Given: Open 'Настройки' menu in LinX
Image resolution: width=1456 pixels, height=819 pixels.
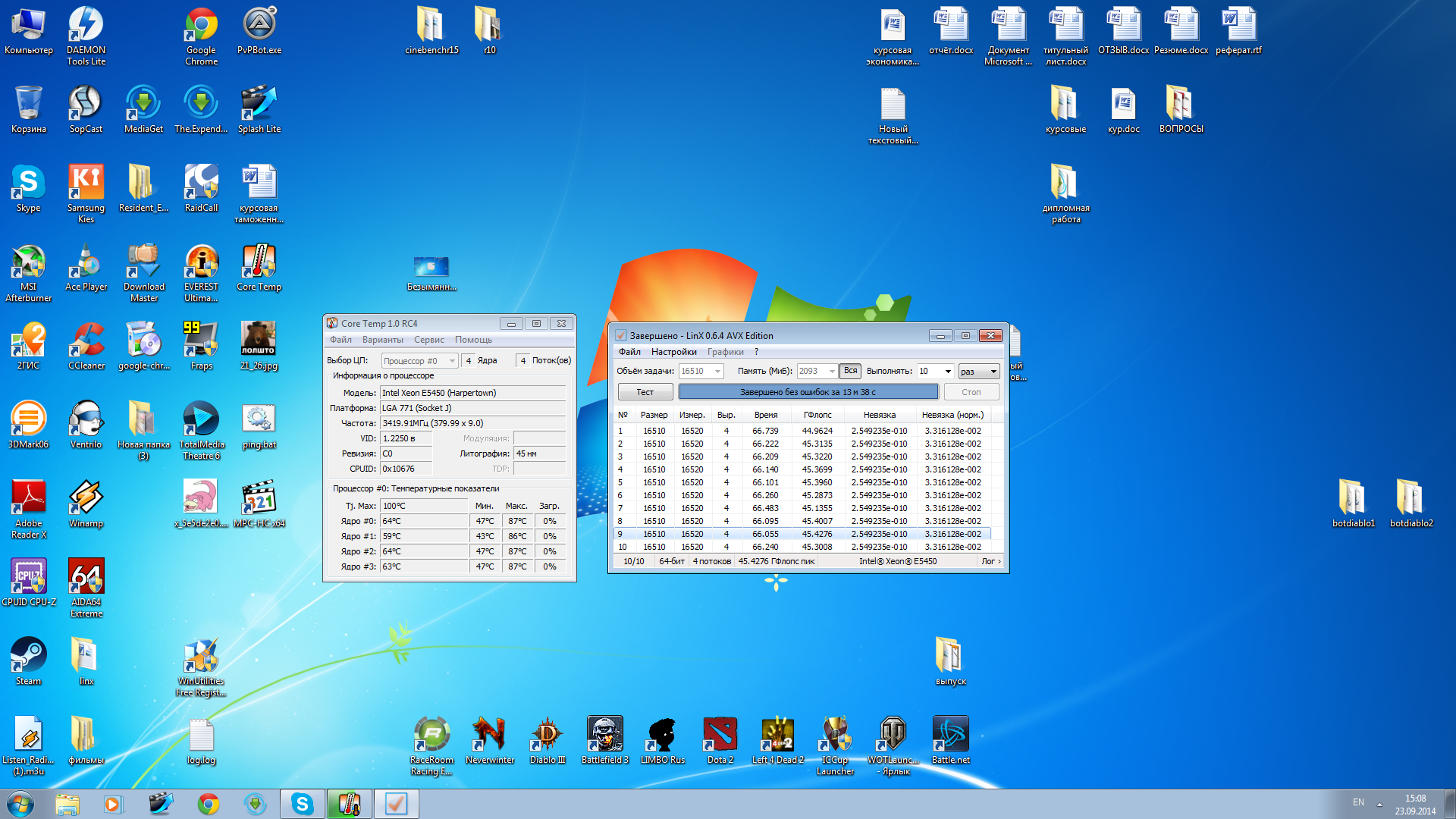Looking at the screenshot, I should [673, 352].
